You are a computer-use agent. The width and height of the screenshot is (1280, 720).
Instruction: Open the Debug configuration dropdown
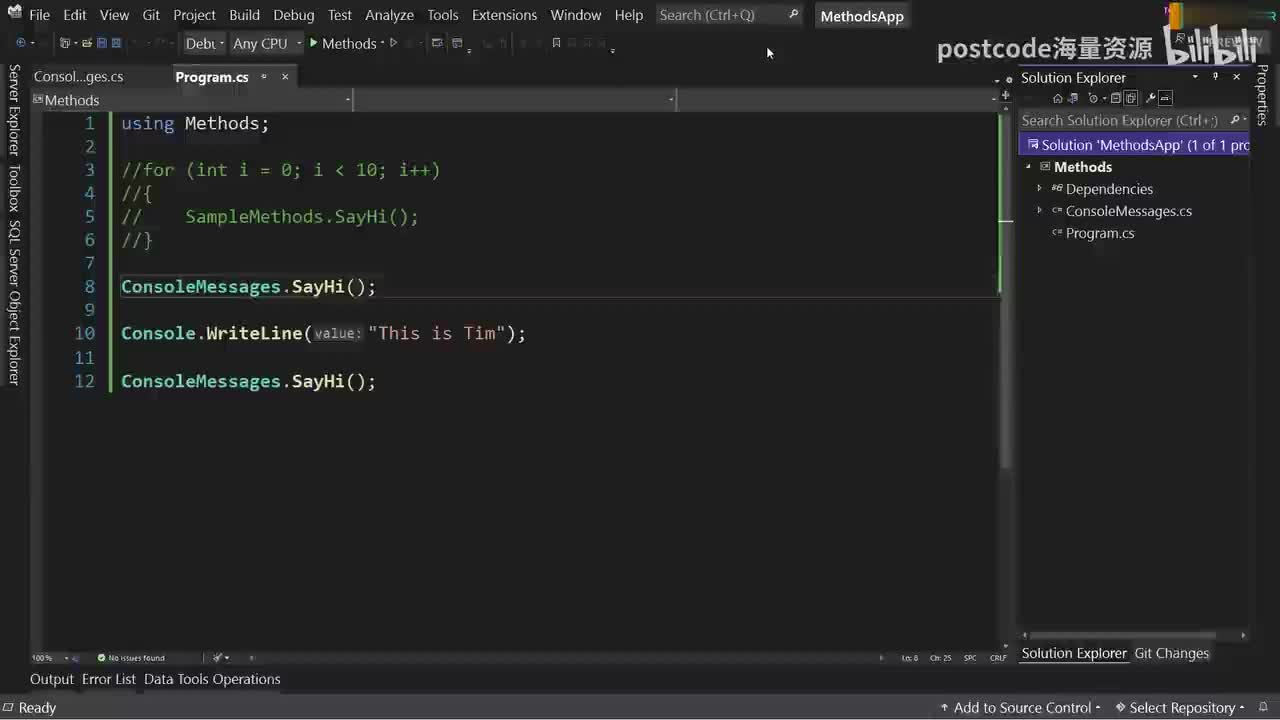tap(204, 43)
